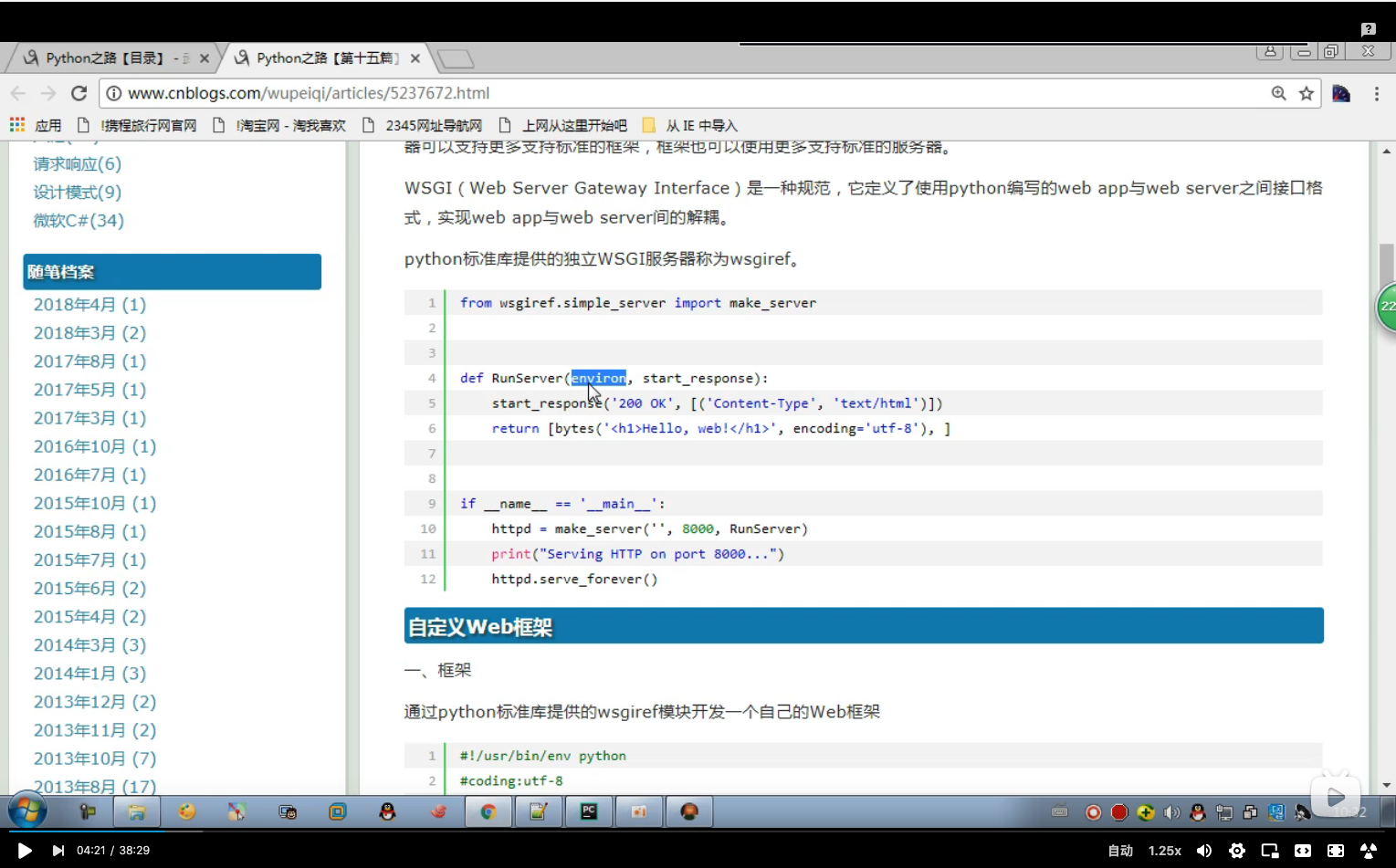
Task: Skip to the next video
Action: pos(58,851)
